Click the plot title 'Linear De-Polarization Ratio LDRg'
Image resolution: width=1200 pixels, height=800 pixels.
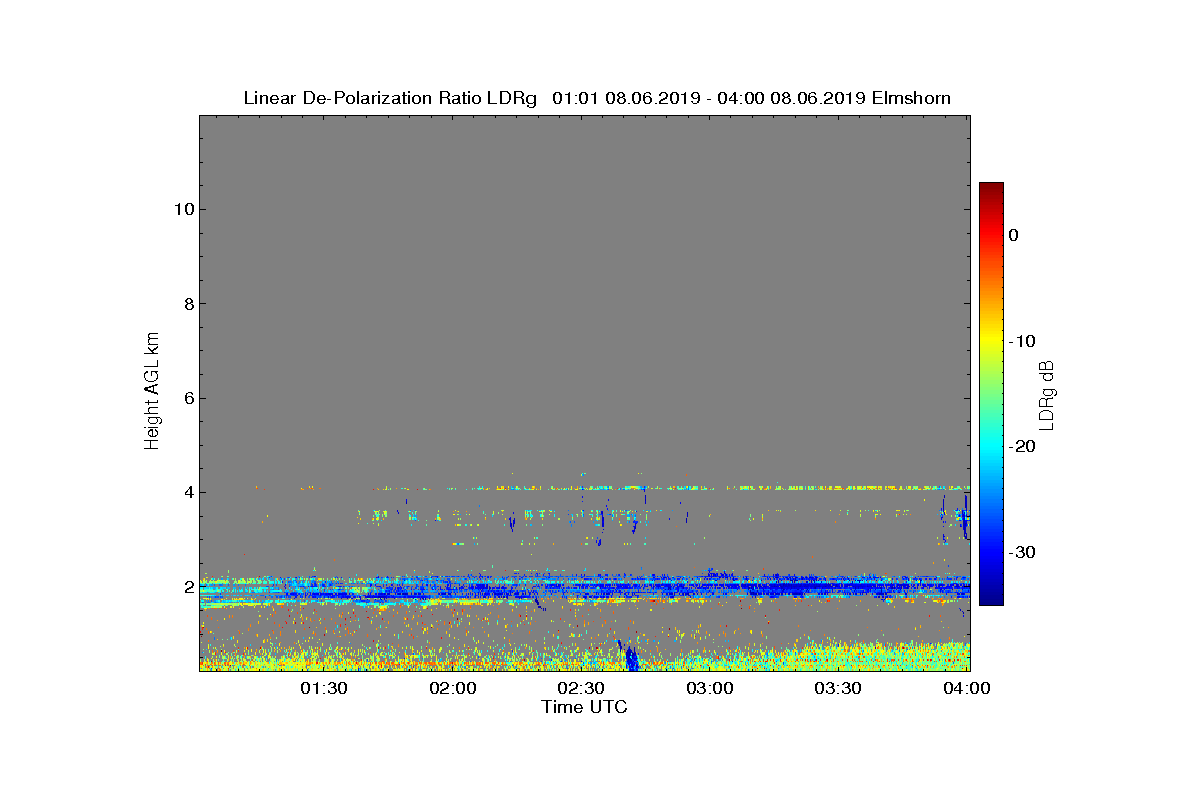coord(391,98)
